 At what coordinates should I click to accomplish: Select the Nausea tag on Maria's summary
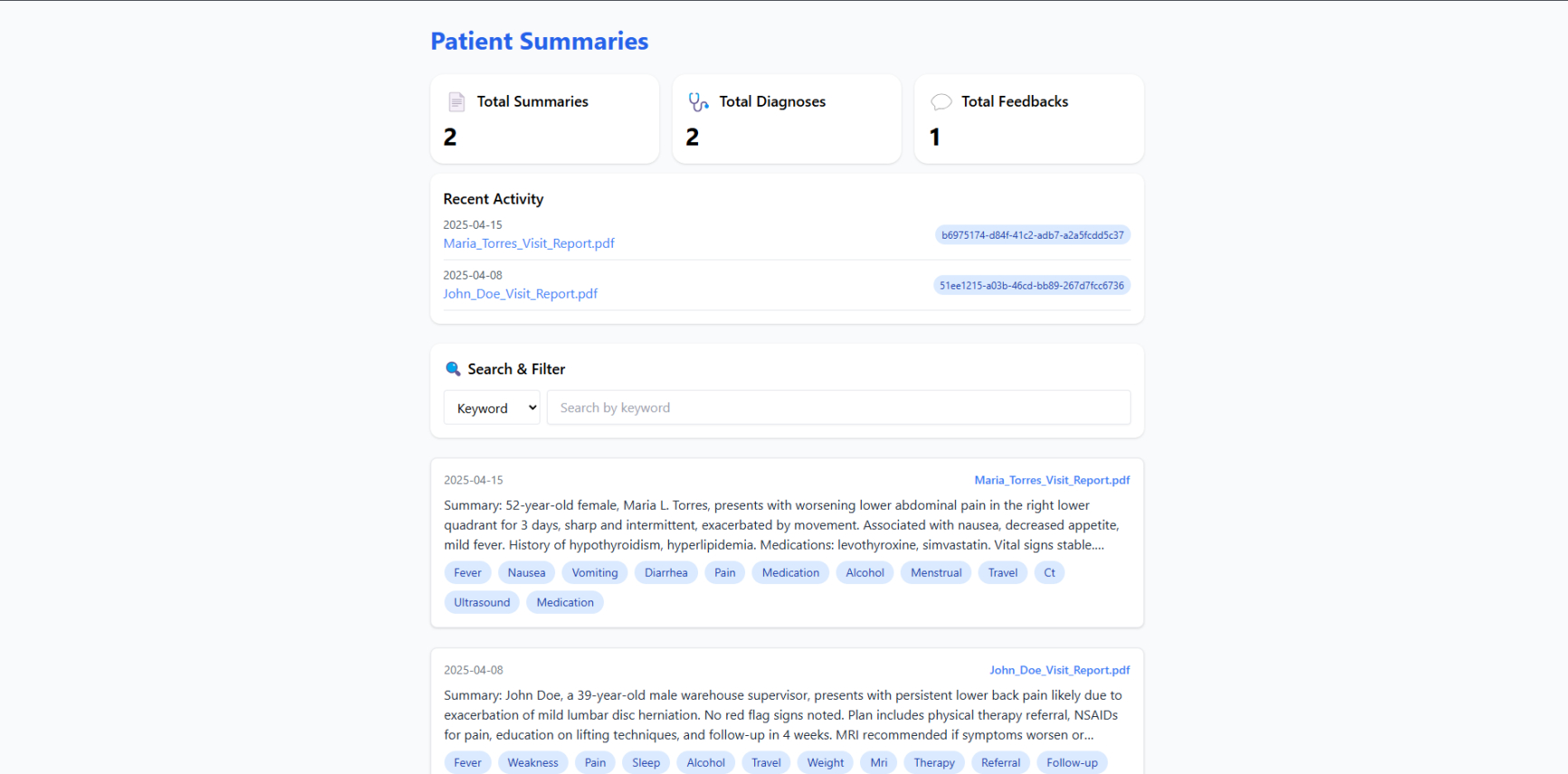pyautogui.click(x=526, y=573)
